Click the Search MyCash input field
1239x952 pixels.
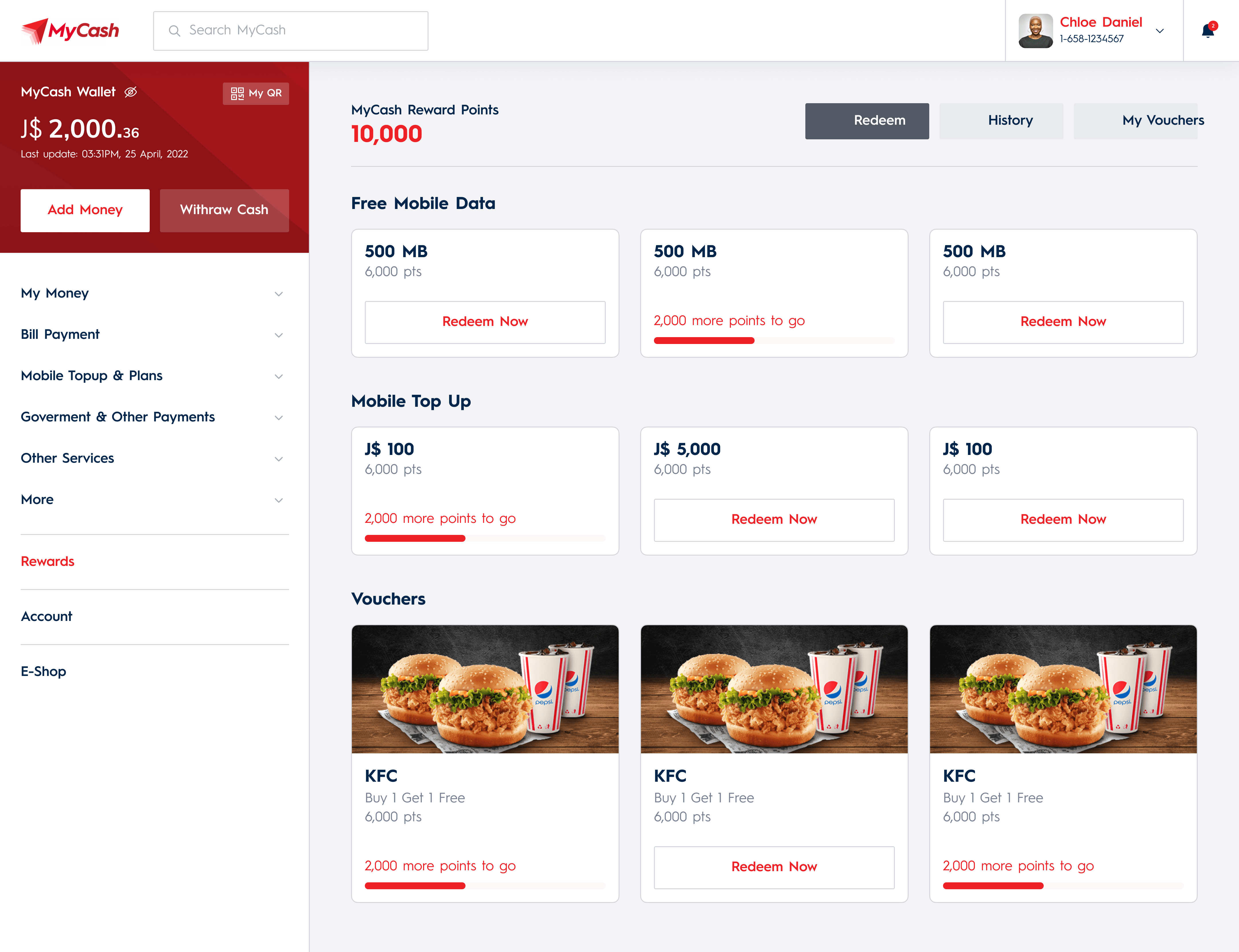point(290,31)
